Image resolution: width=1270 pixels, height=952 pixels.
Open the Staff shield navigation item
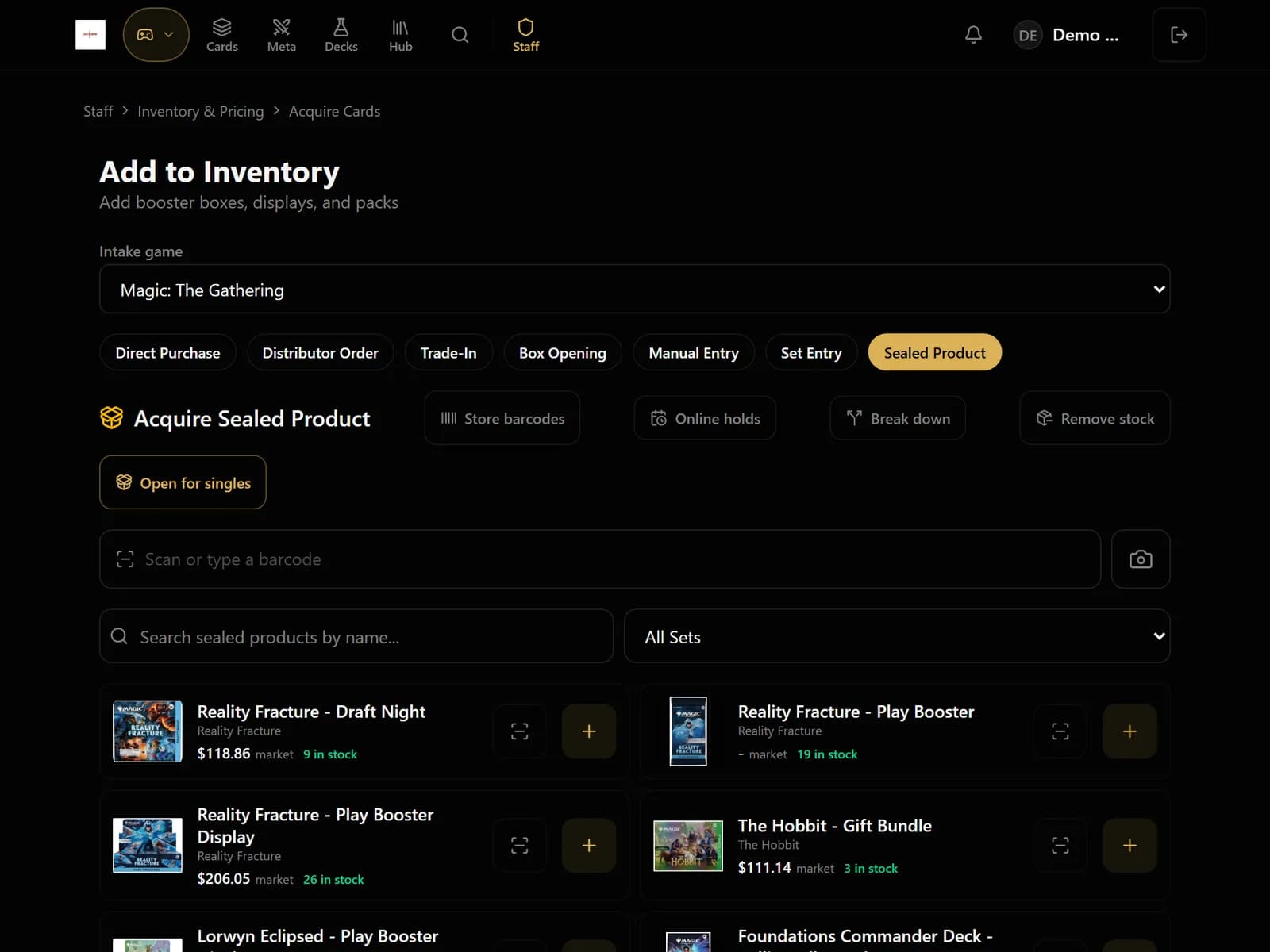(x=525, y=35)
